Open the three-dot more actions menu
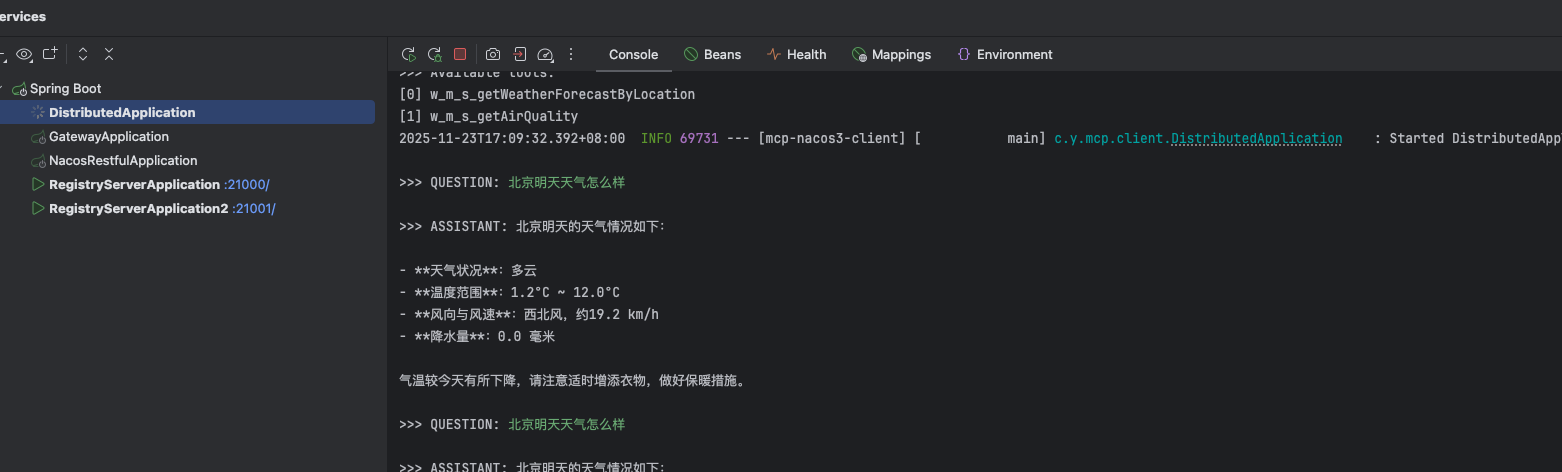The height and width of the screenshot is (472, 1562). pos(571,55)
